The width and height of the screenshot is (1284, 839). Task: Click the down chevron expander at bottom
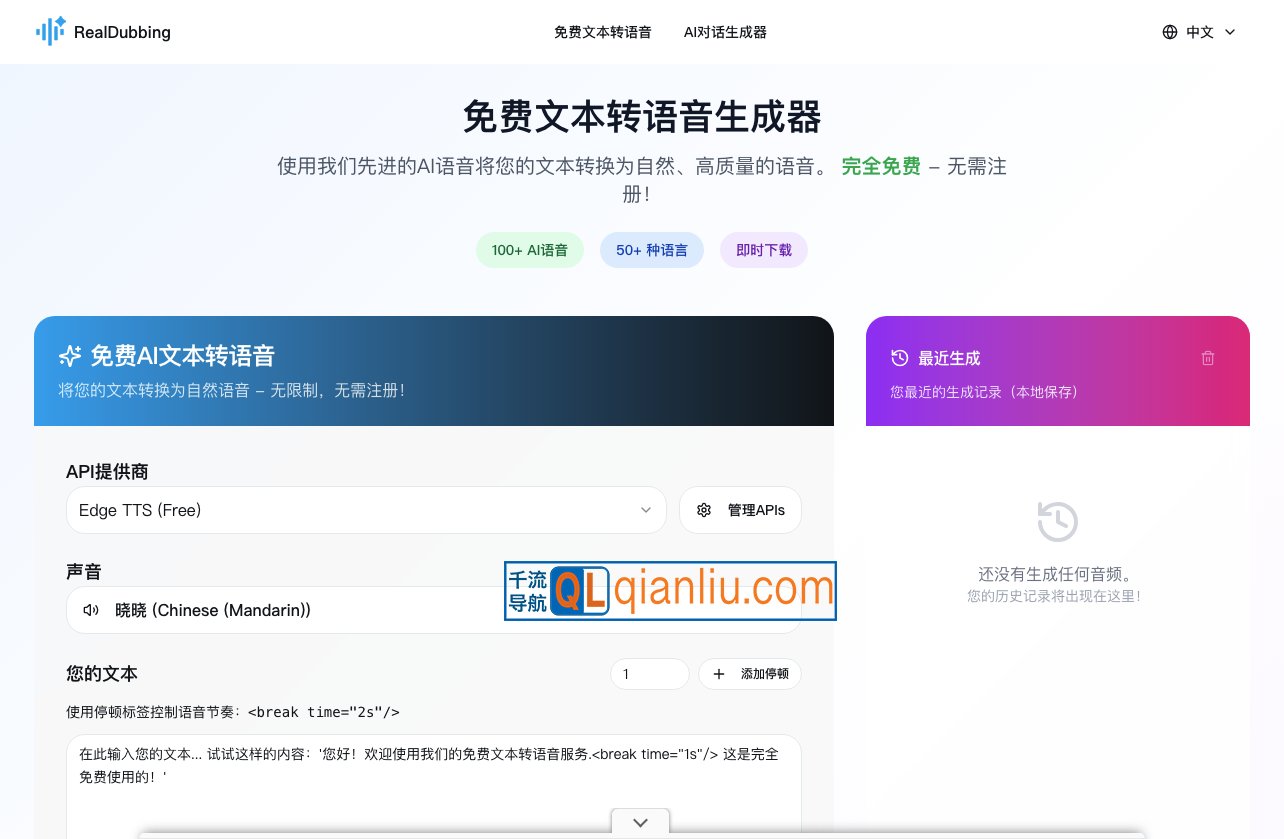640,822
